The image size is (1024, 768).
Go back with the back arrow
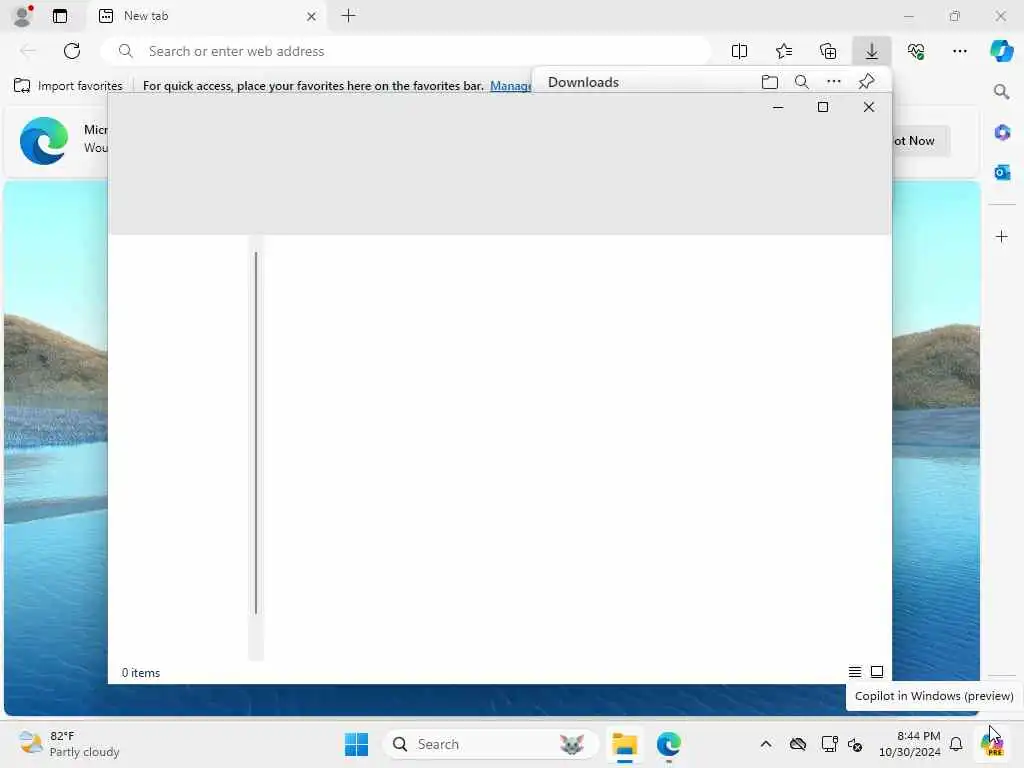(x=27, y=51)
